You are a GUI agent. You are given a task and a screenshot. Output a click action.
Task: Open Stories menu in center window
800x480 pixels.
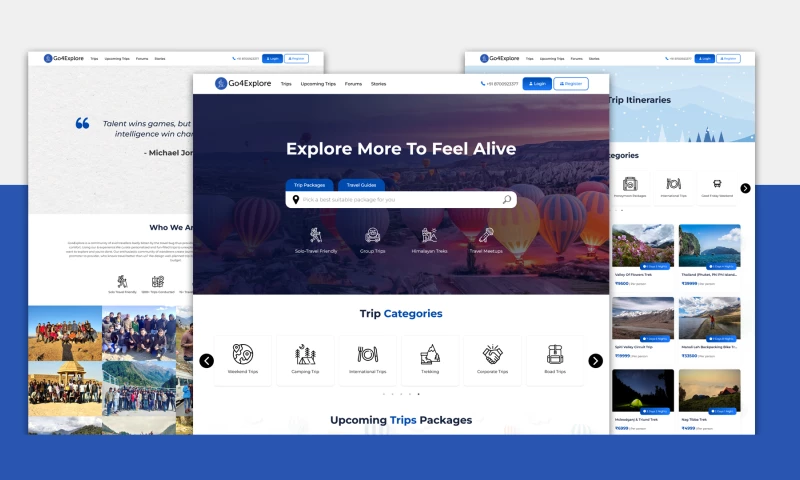coord(379,84)
